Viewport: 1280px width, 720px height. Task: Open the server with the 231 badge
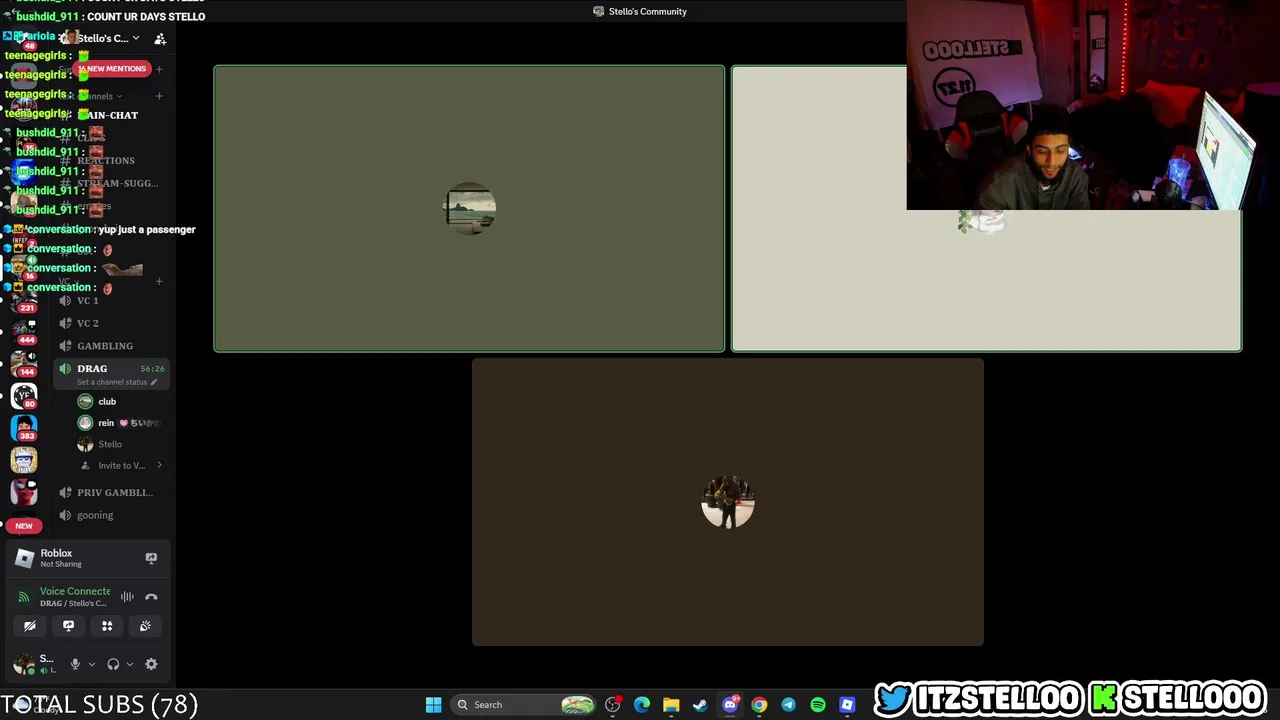tap(24, 299)
